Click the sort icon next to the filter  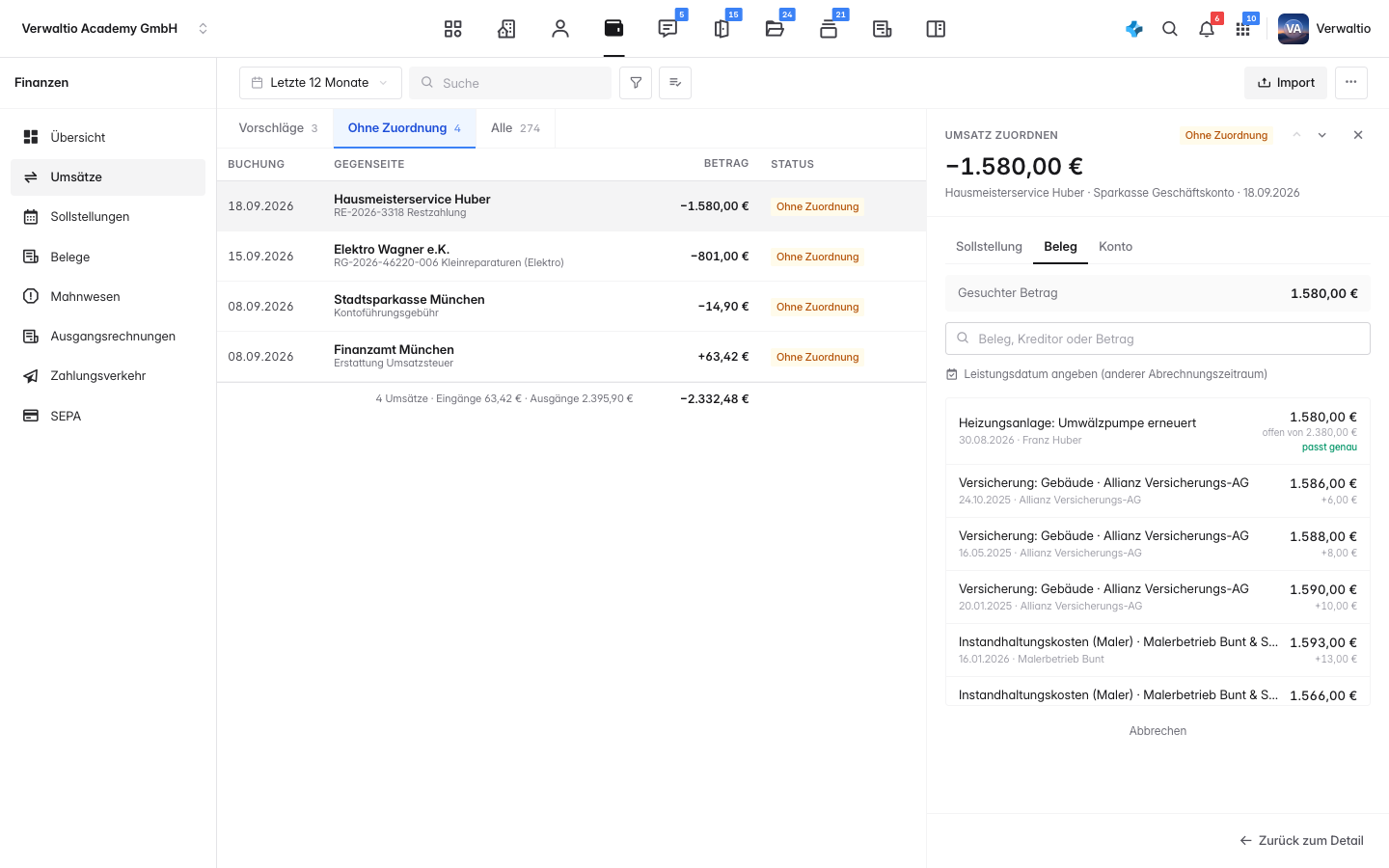(x=675, y=83)
